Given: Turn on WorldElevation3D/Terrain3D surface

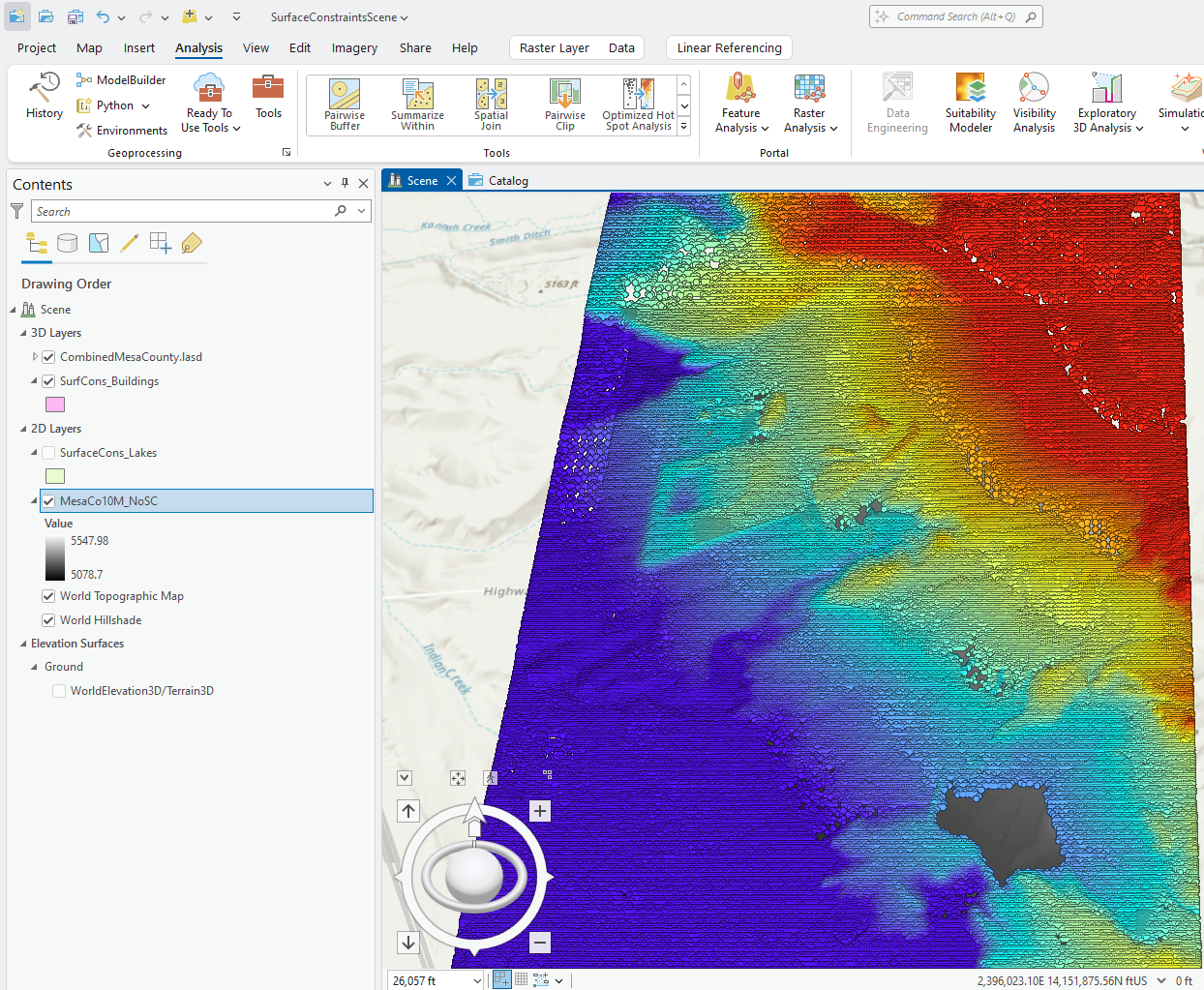Looking at the screenshot, I should 59,691.
